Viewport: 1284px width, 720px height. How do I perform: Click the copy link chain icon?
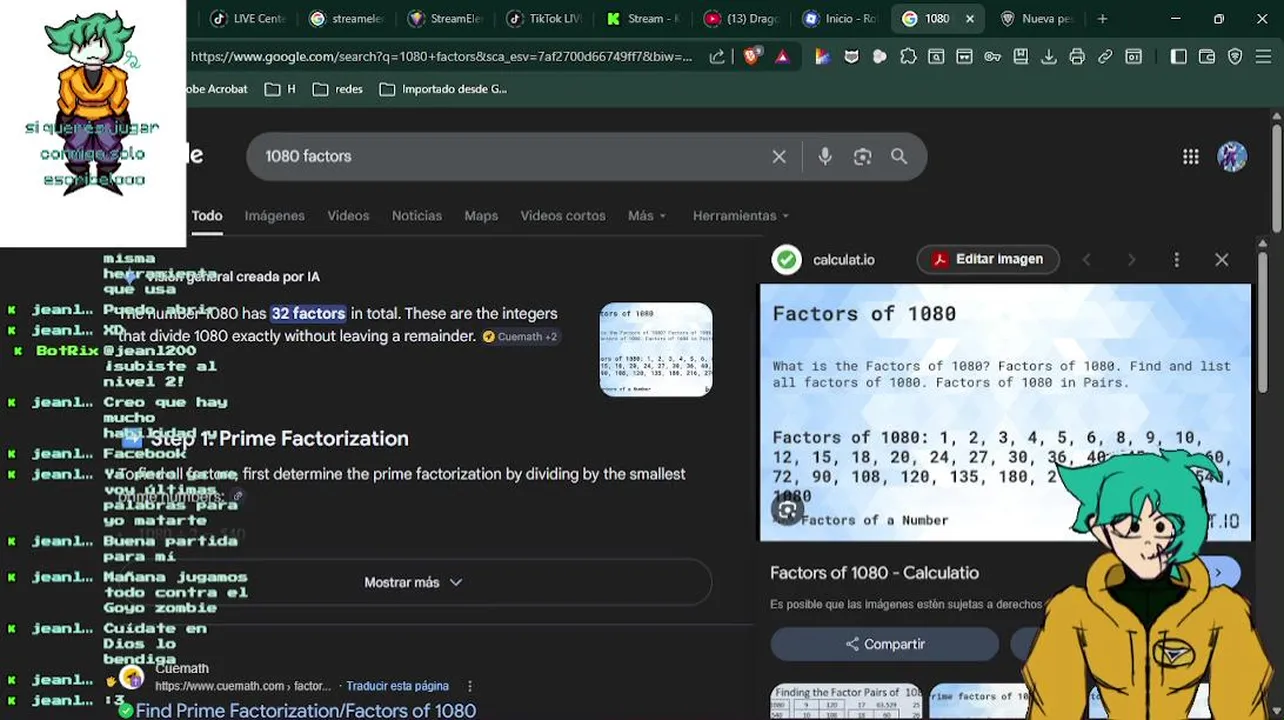pyautogui.click(x=1105, y=57)
